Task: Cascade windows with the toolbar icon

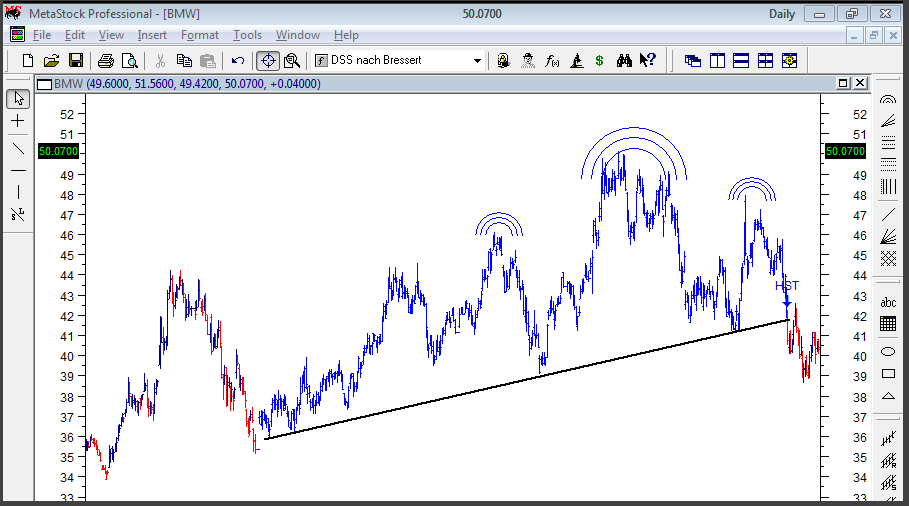Action: point(693,60)
